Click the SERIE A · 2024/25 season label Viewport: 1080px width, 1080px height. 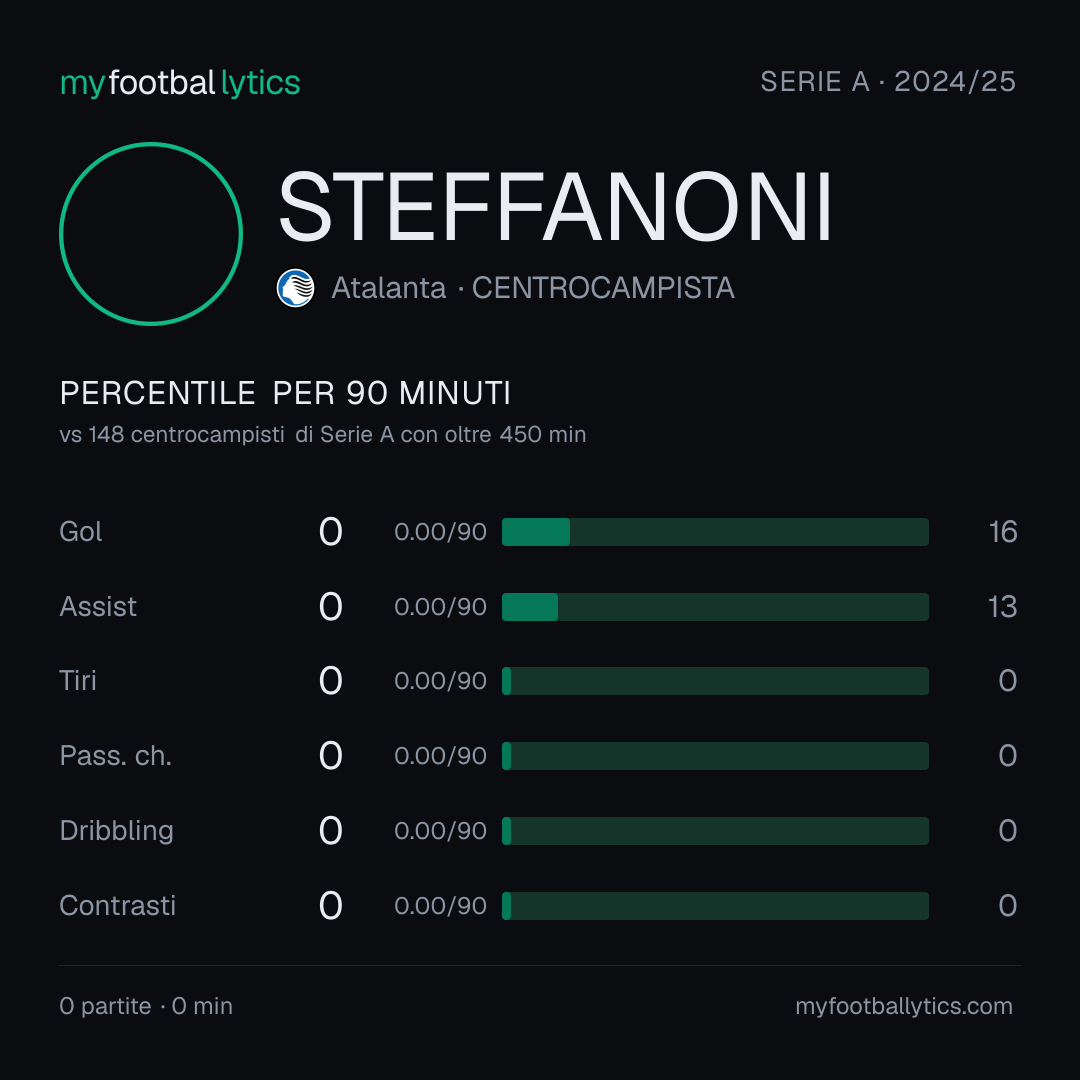coord(888,82)
